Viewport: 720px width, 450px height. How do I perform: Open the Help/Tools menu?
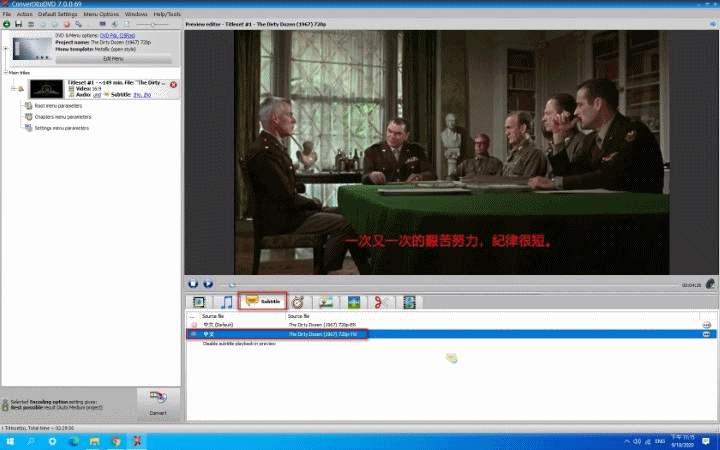tap(167, 14)
